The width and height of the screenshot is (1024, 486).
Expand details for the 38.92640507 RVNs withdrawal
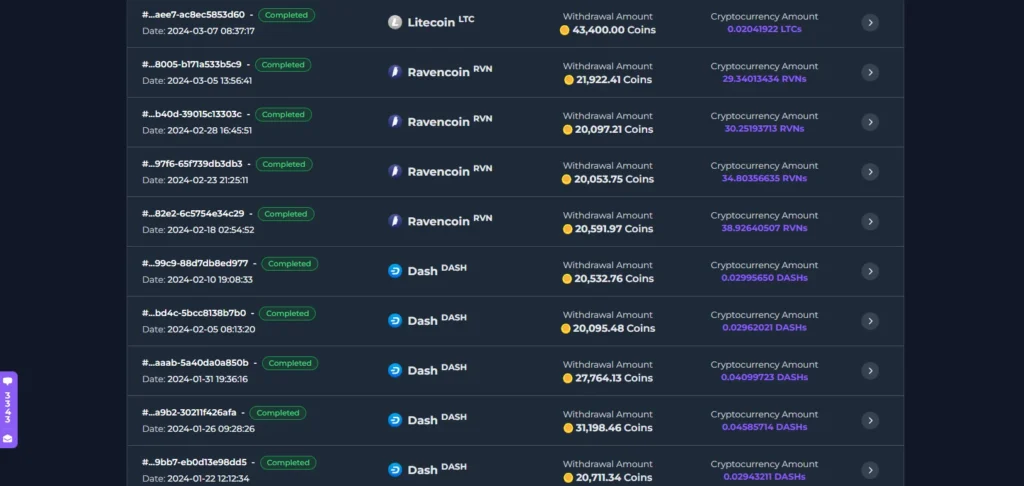point(869,221)
